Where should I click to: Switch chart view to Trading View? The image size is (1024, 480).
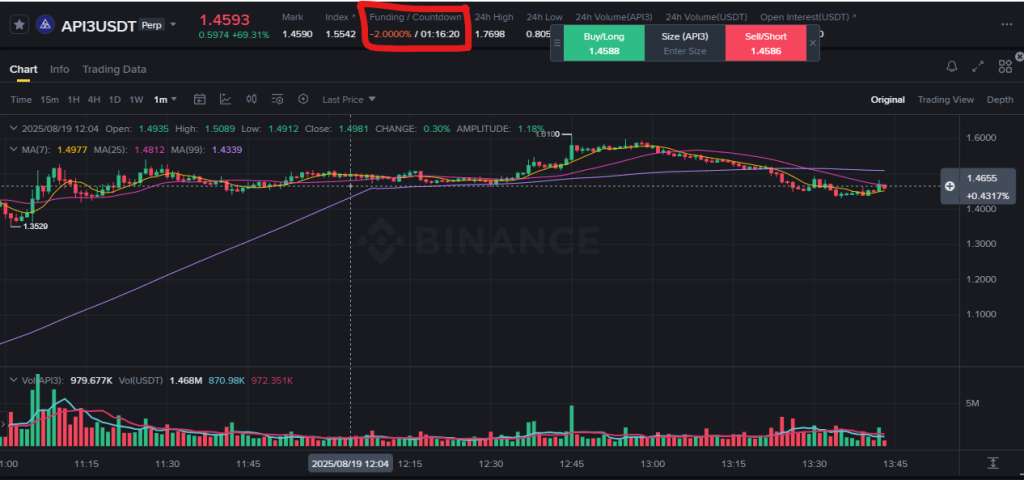(x=946, y=100)
